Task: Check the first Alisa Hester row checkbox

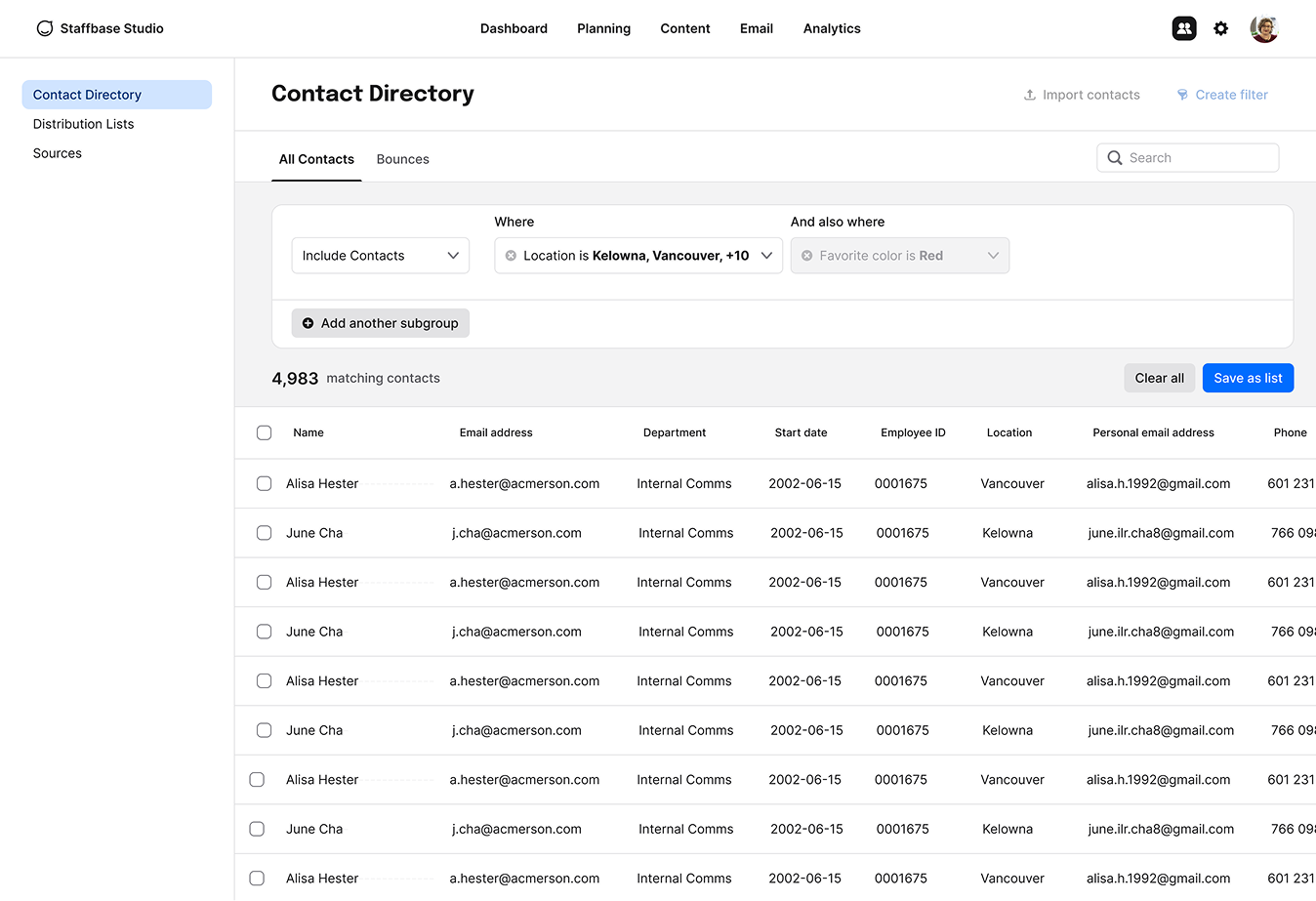Action: [x=264, y=483]
